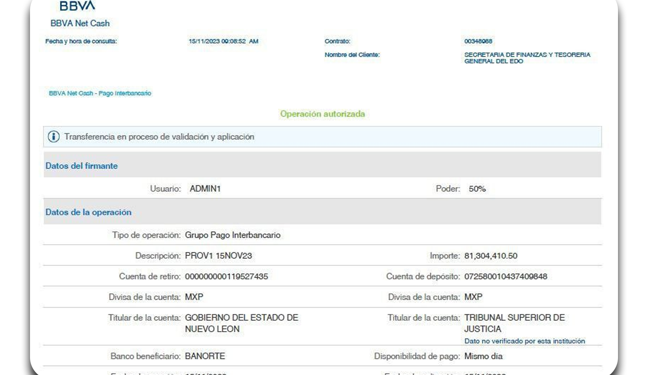Click the Banco beneficiario label
The width and height of the screenshot is (652, 375).
145,356
